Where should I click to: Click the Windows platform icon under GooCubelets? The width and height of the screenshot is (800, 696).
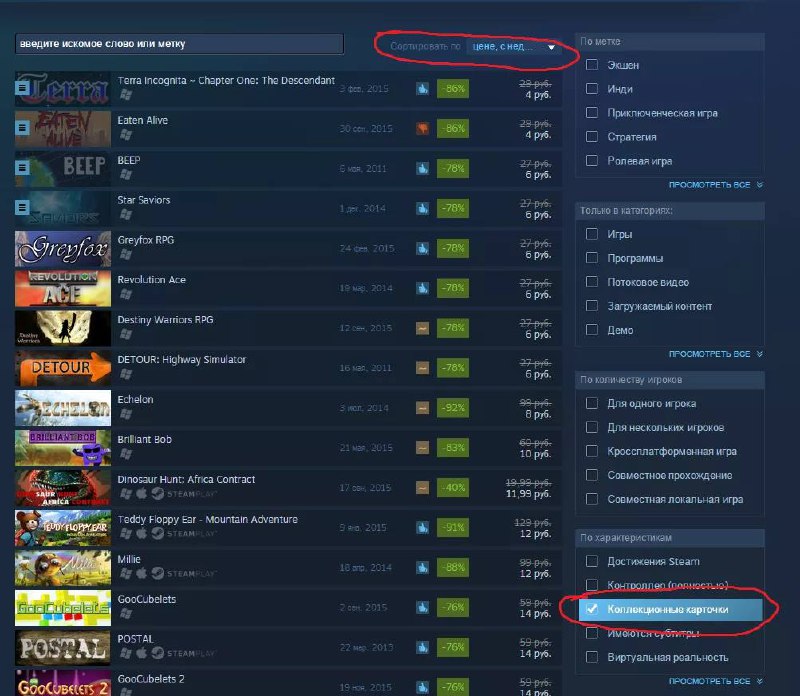tap(126, 613)
